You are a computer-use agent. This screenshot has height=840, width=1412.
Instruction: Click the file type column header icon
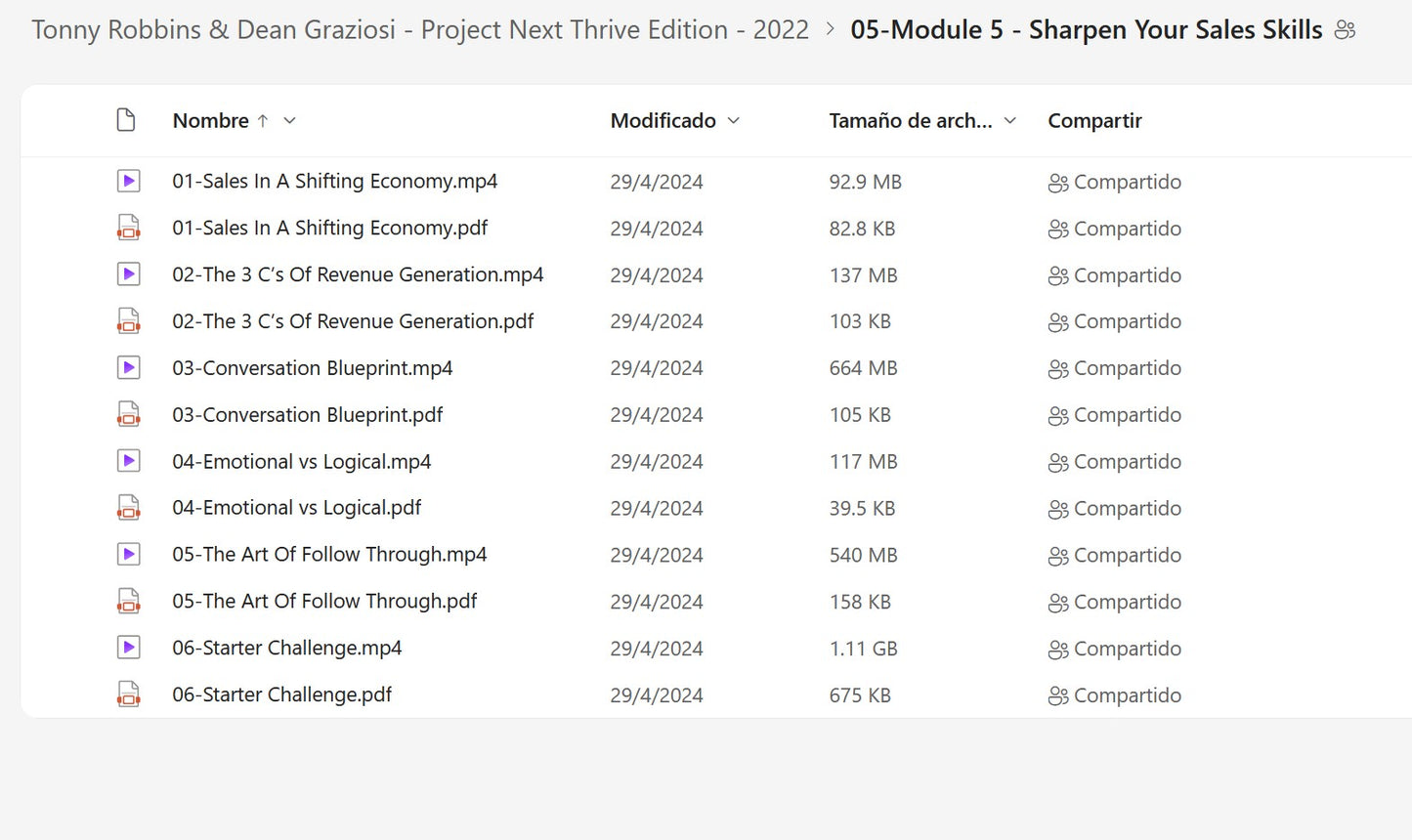tap(126, 120)
